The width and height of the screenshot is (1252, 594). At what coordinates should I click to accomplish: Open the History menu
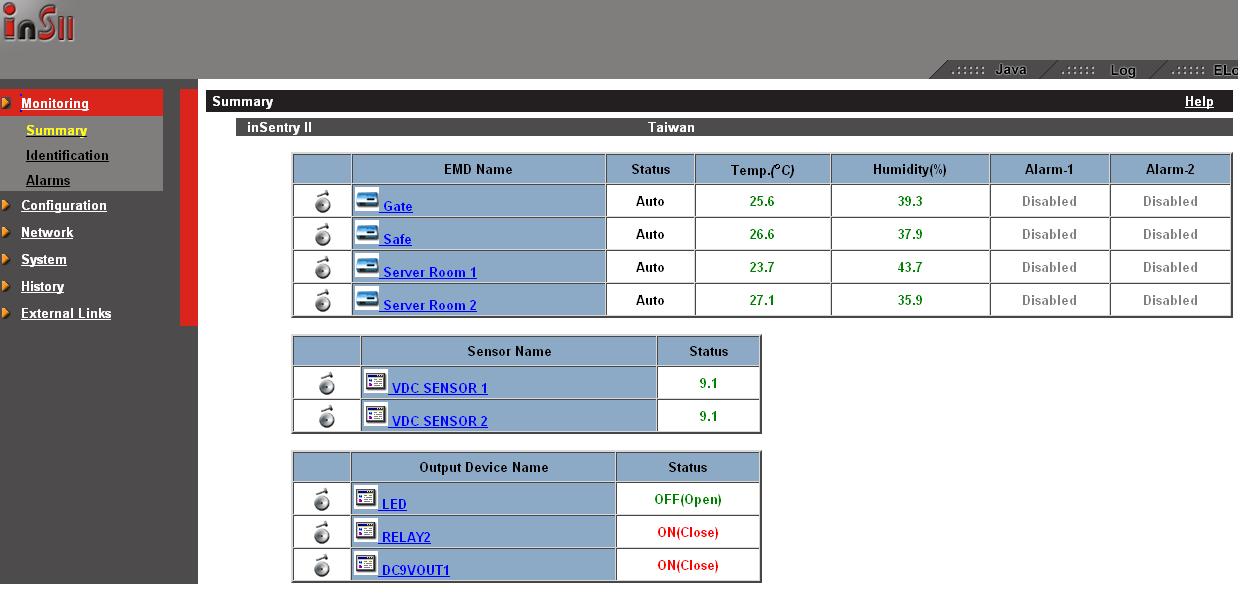coord(42,287)
